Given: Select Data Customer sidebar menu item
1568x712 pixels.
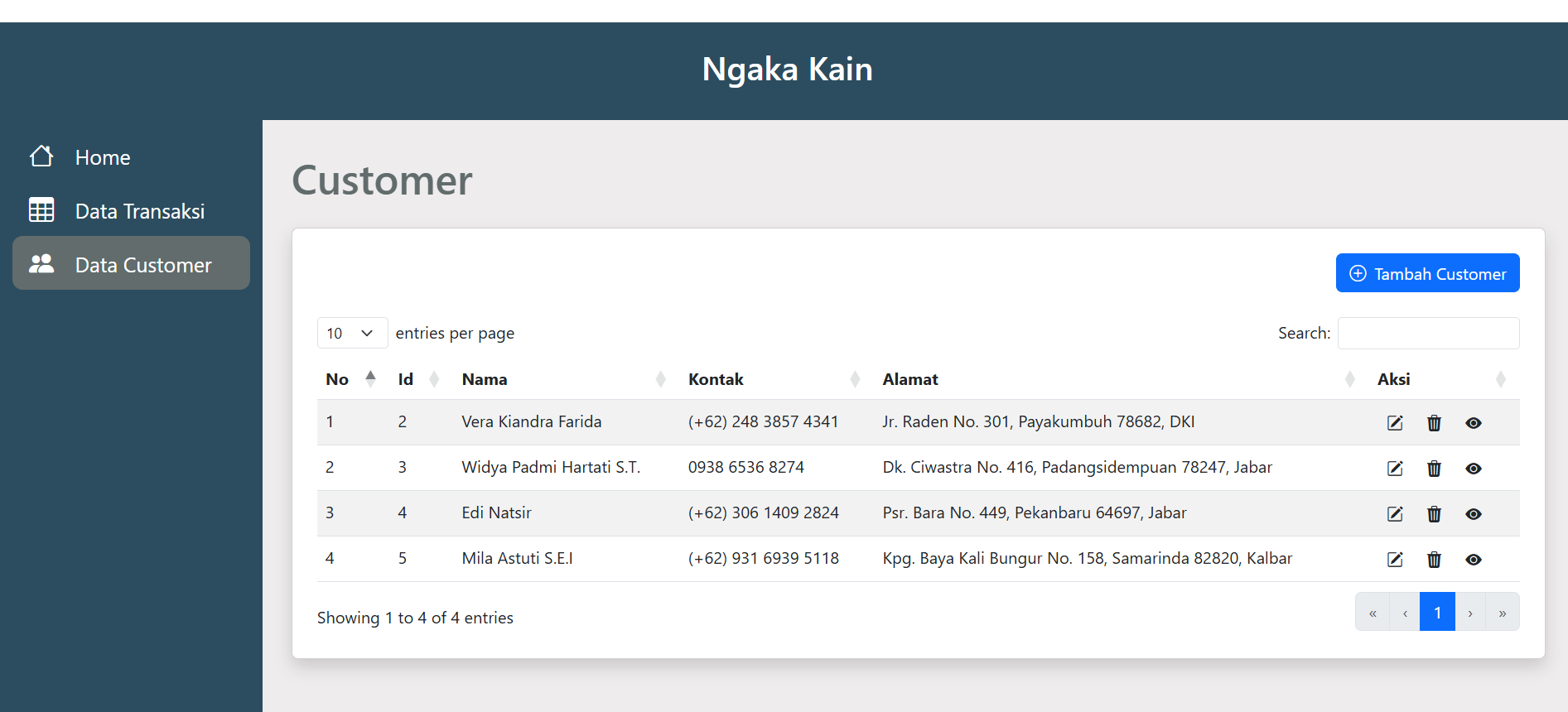Looking at the screenshot, I should pos(131,263).
